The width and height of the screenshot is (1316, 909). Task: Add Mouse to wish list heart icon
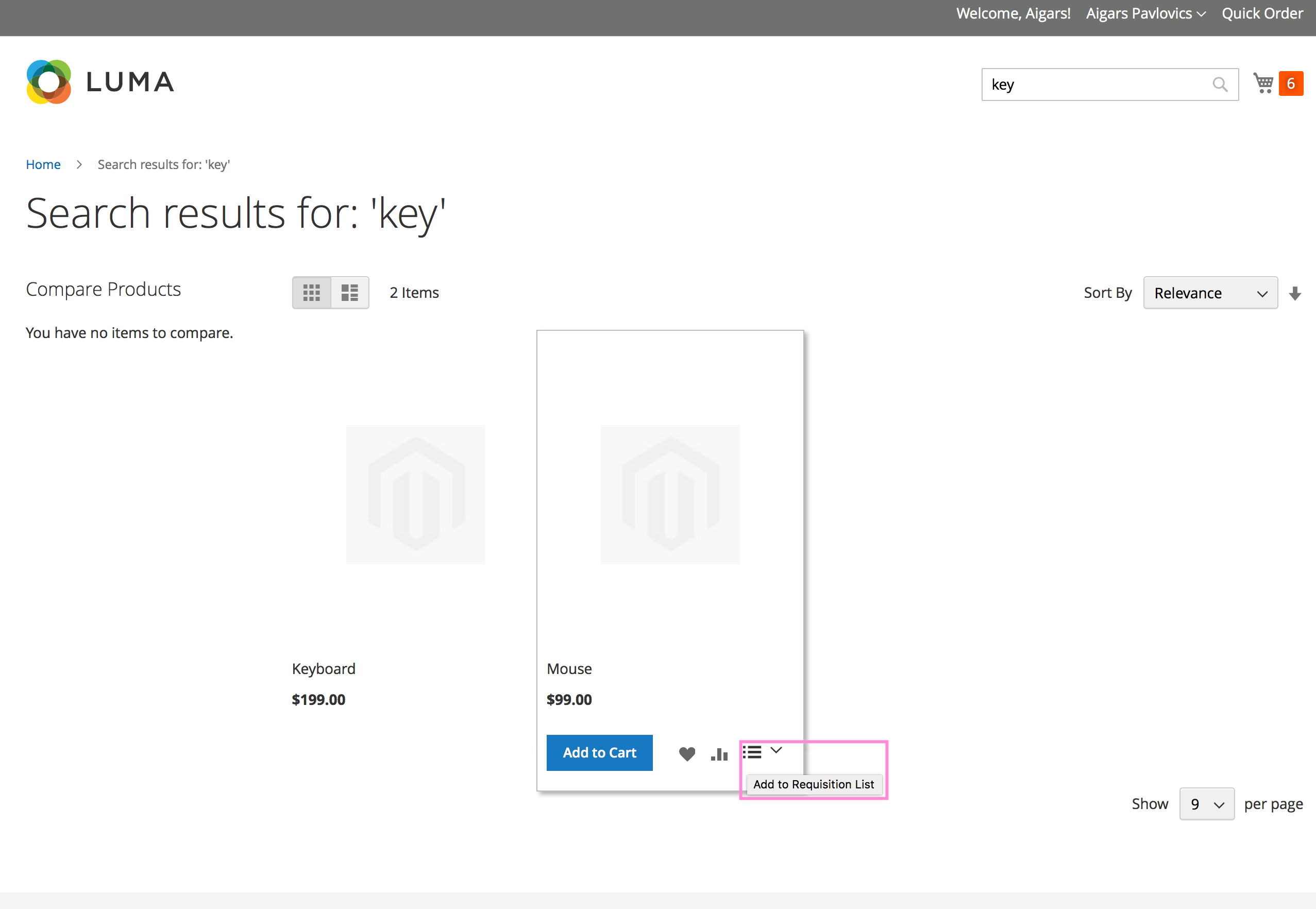click(687, 753)
